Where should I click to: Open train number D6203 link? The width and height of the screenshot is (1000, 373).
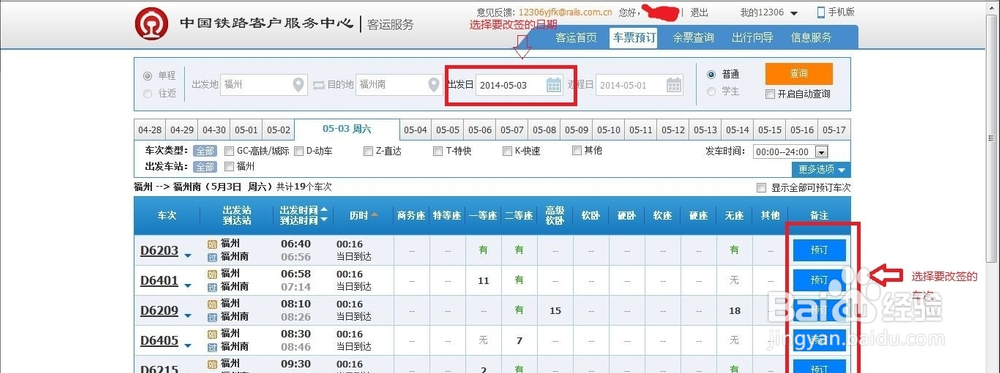point(159,251)
